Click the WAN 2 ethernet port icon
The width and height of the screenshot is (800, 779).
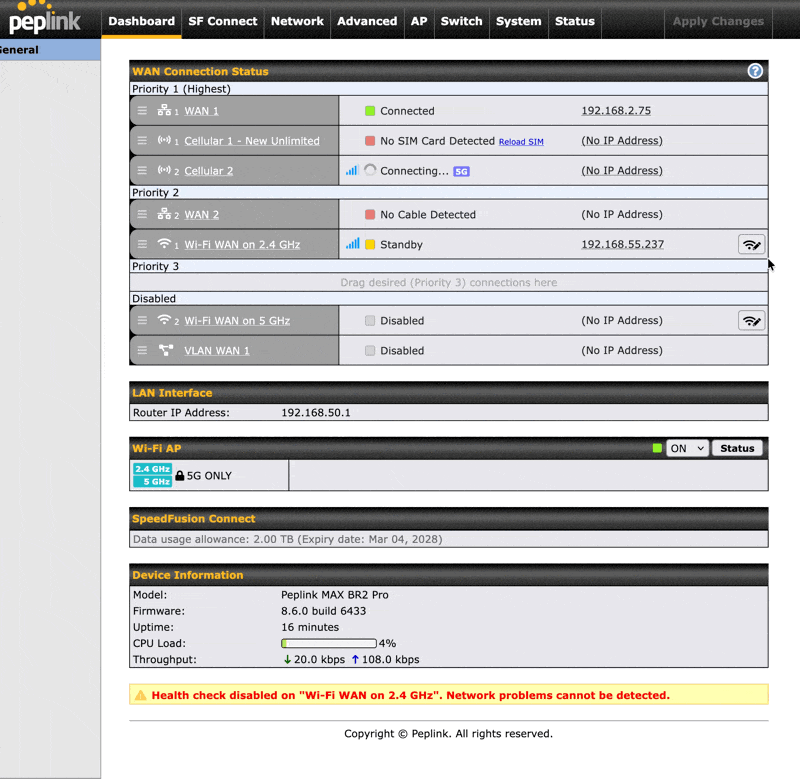tap(164, 213)
